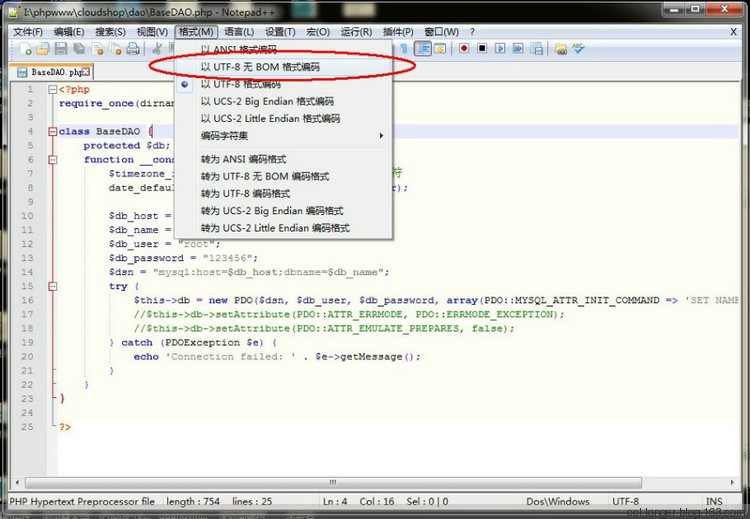Image resolution: width=750 pixels, height=519 pixels.
Task: Open the 插件(P) plugins menu
Action: (x=397, y=31)
